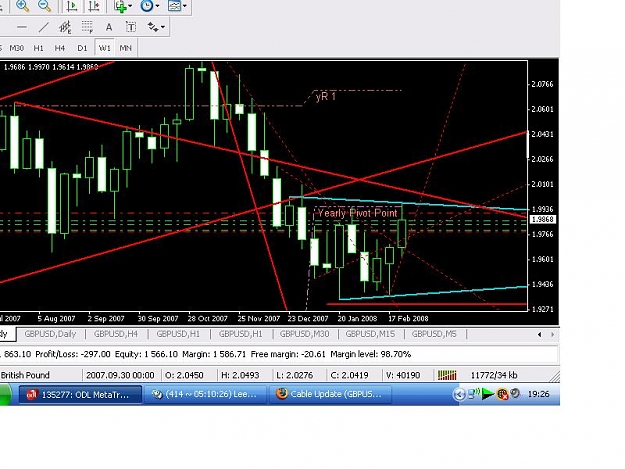The width and height of the screenshot is (625, 469).
Task: Click the L: 2.0276 status bar cell
Action: pos(295,375)
